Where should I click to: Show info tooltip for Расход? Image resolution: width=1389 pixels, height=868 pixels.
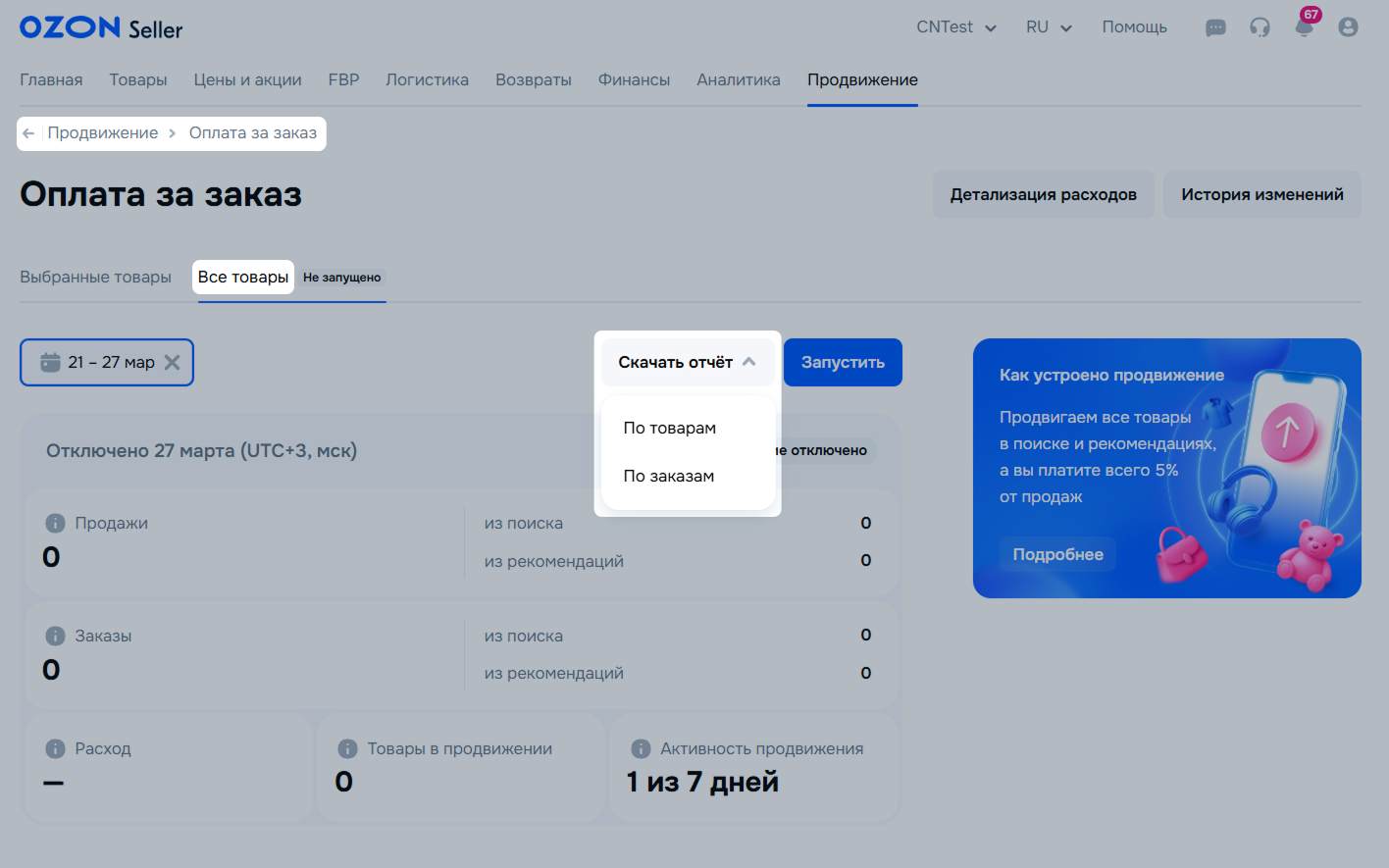click(x=56, y=749)
